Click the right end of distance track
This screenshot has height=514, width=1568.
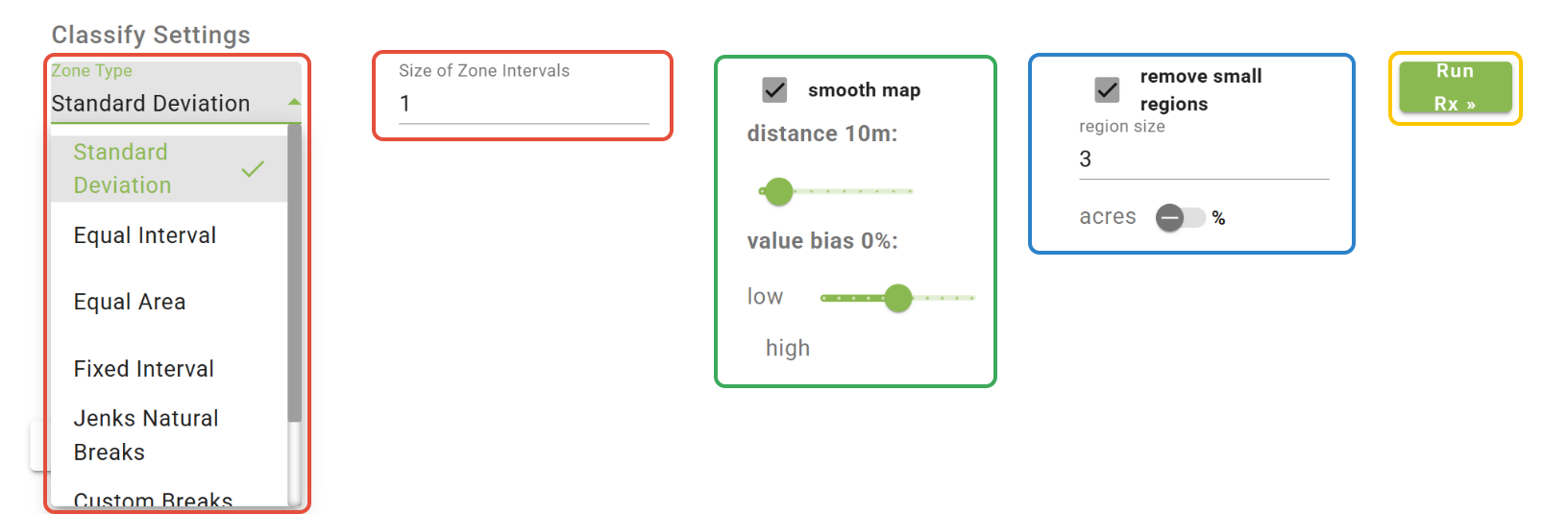tap(909, 191)
